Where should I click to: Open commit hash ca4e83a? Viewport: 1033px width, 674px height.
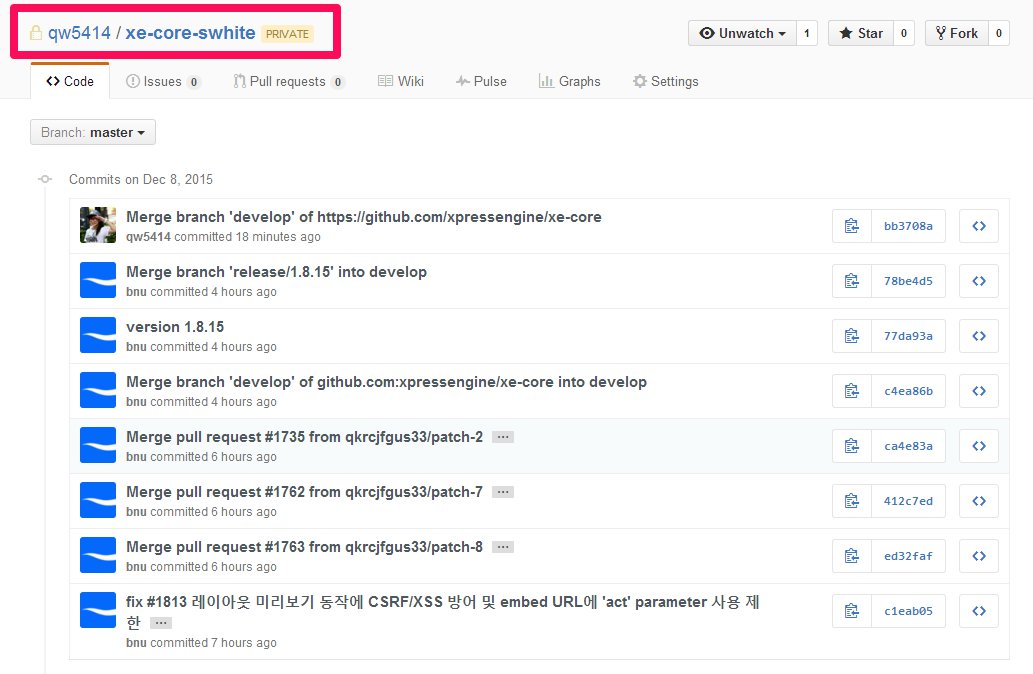pos(908,446)
